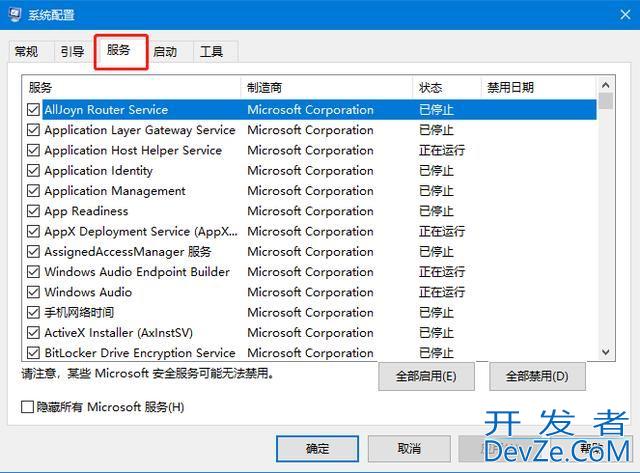Select Application Host Helper Service name
The width and height of the screenshot is (640, 473).
pyautogui.click(x=133, y=151)
